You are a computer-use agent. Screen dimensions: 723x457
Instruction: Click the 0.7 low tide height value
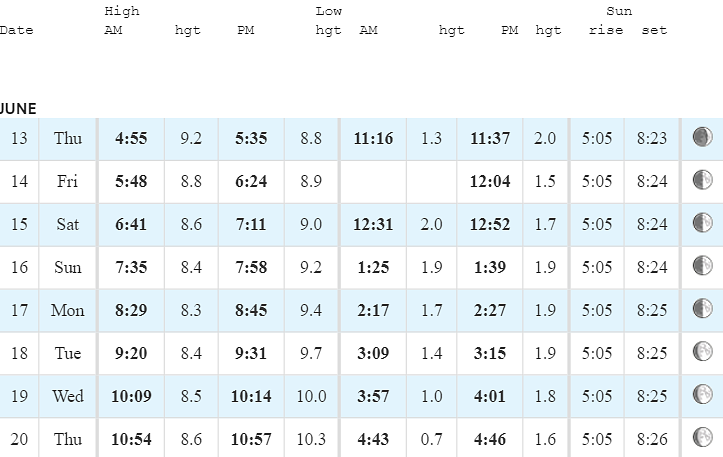431,439
